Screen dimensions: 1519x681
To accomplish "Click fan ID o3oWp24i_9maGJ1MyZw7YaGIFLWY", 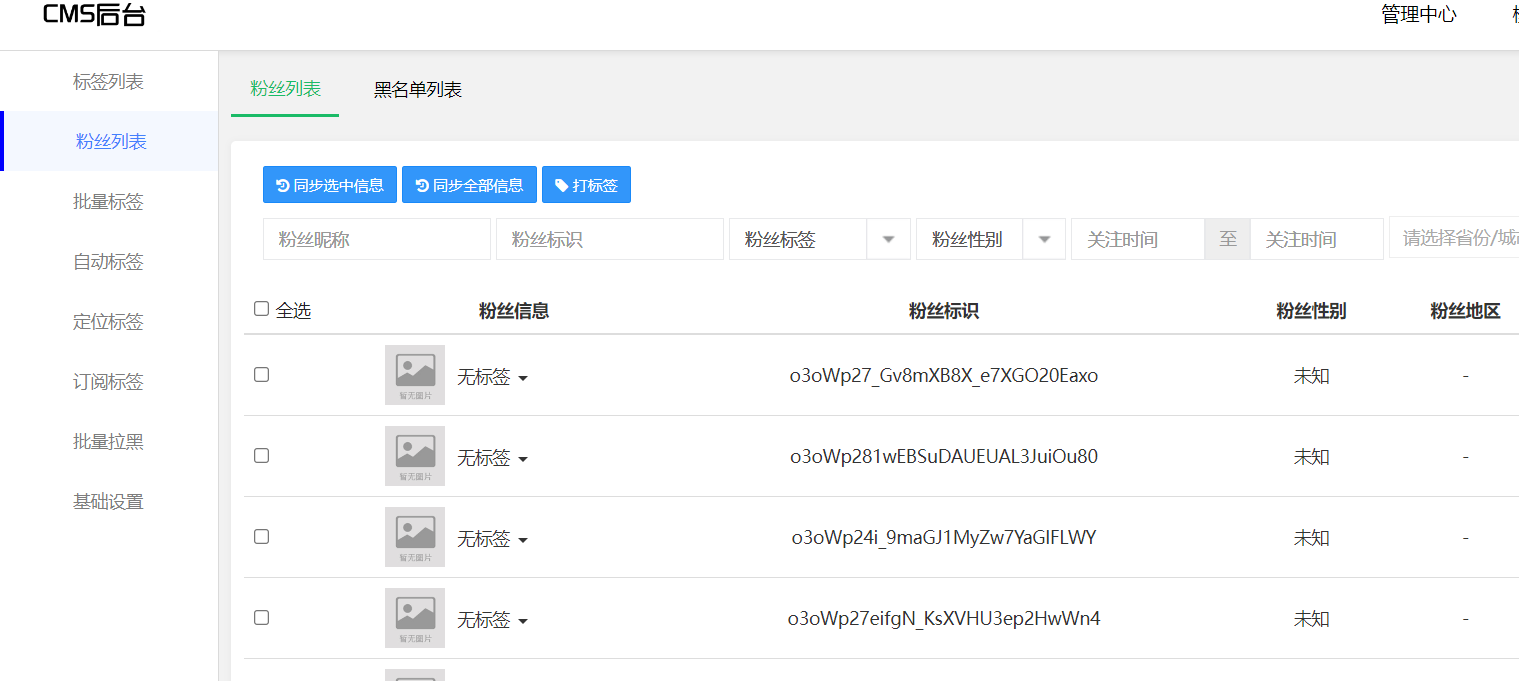I will click(944, 538).
